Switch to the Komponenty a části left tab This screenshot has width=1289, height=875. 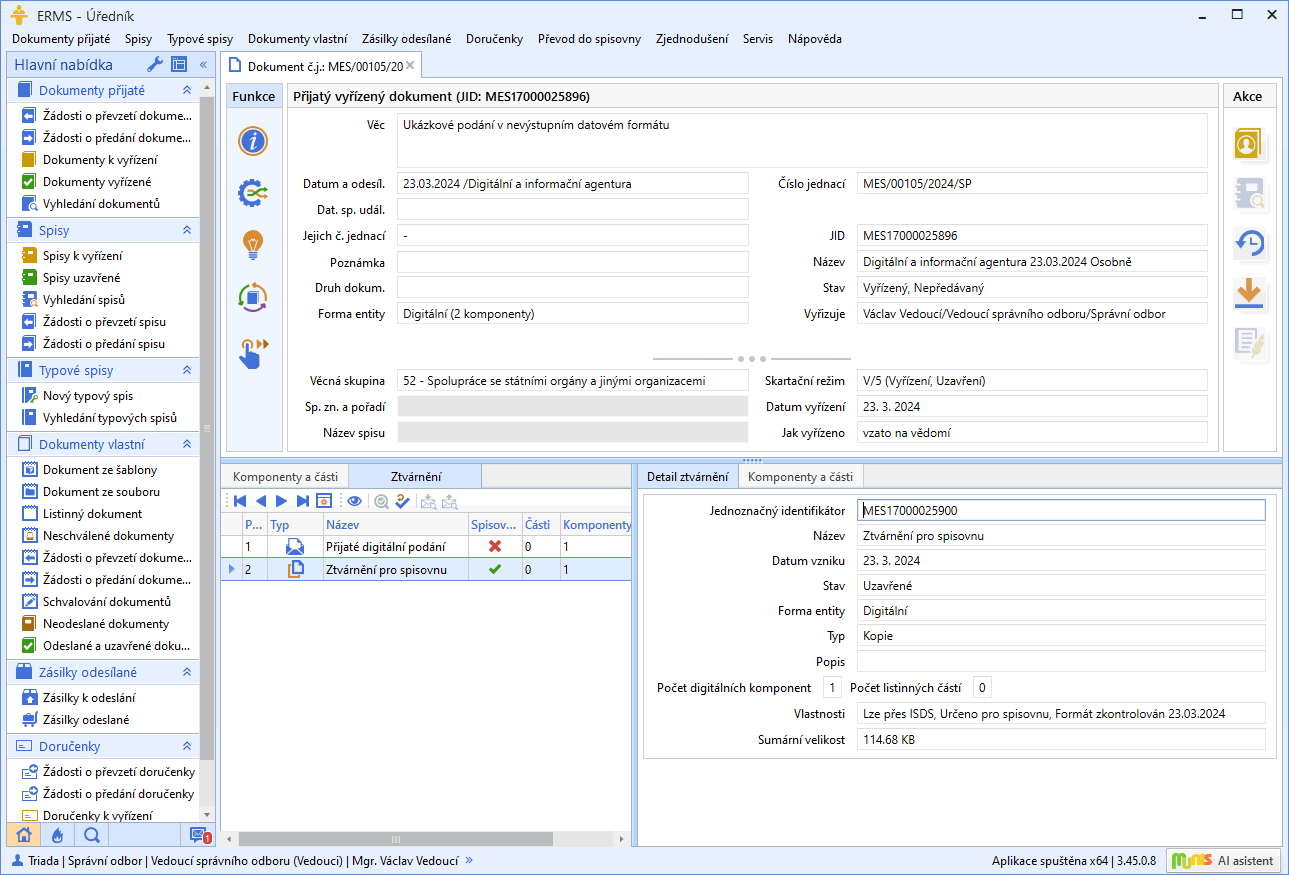[284, 477]
